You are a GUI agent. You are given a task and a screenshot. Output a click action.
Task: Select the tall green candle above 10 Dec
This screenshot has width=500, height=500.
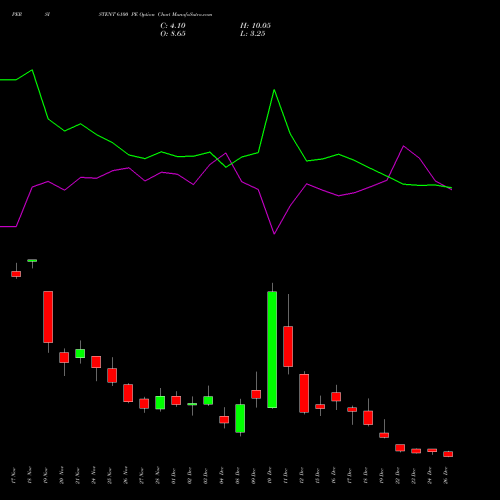tap(272, 350)
